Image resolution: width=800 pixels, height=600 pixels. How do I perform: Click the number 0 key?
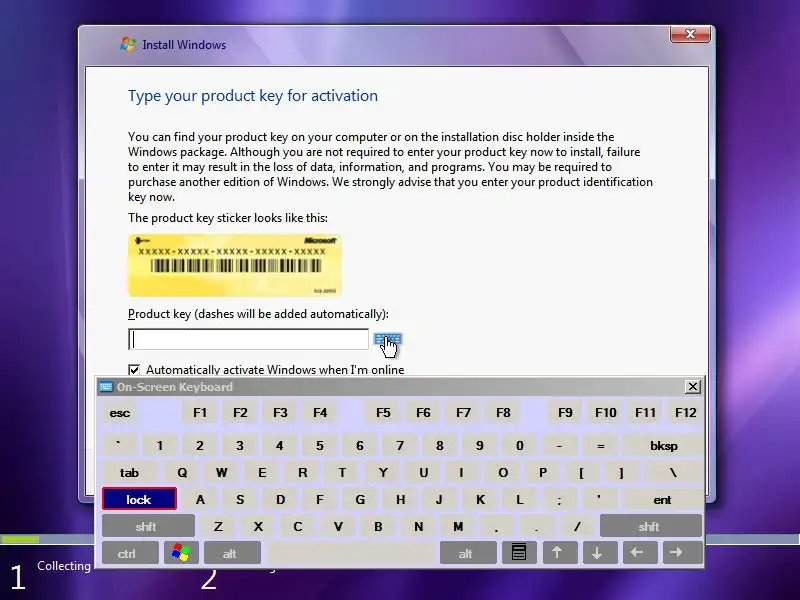[x=519, y=445]
